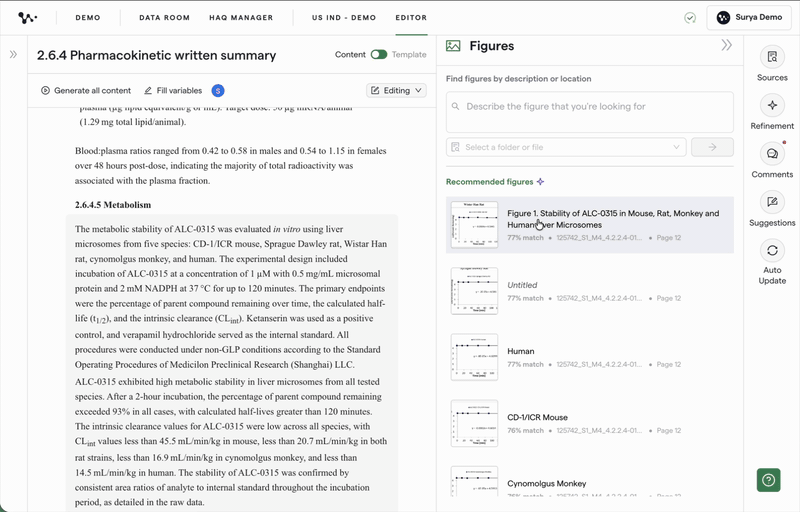This screenshot has height=512, width=800.
Task: Click the 2.6.4.5 Metabolism heading
Action: coord(113,205)
